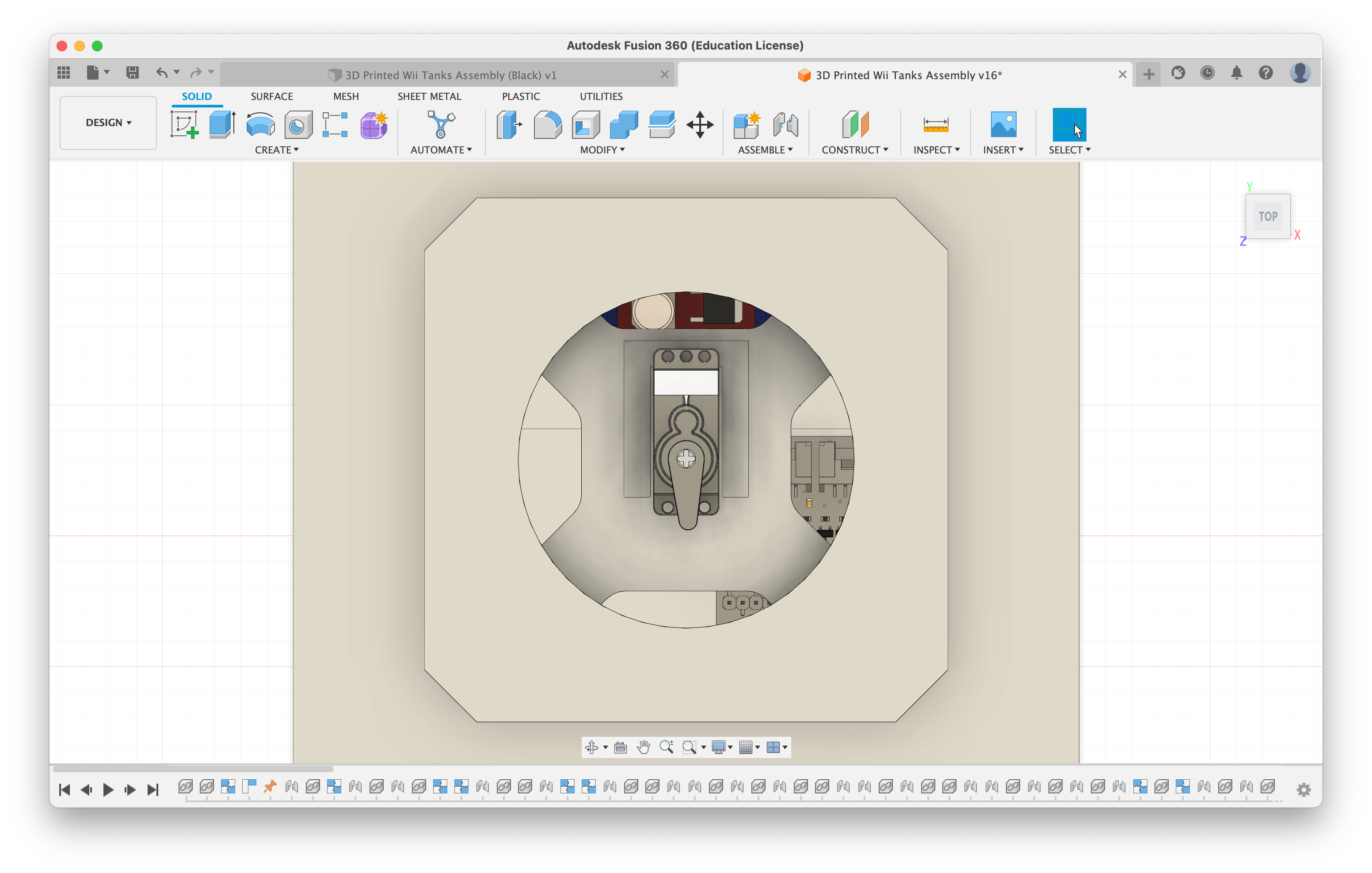Enable Plastic workspace mode

pyautogui.click(x=519, y=96)
